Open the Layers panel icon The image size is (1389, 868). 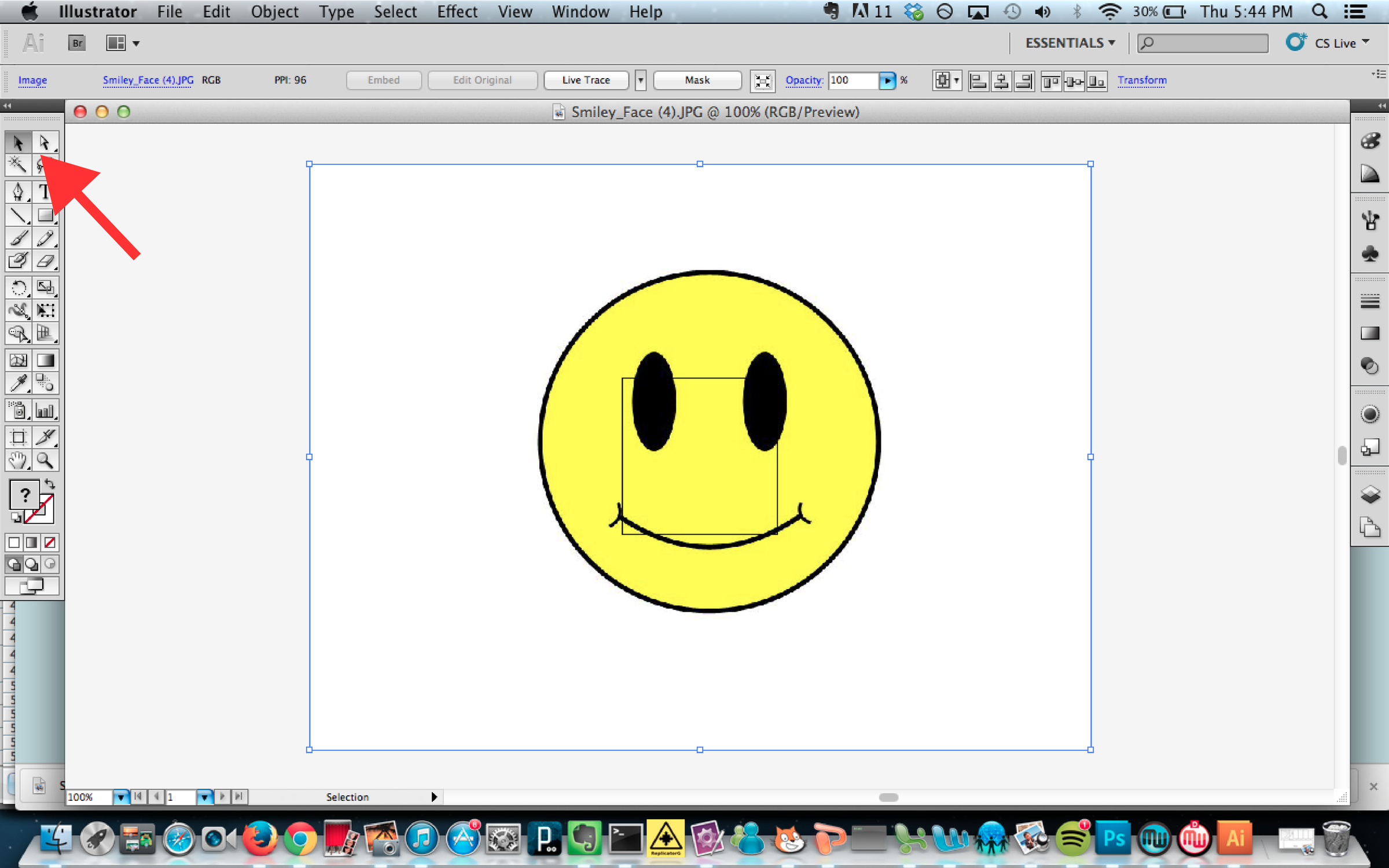click(1369, 495)
